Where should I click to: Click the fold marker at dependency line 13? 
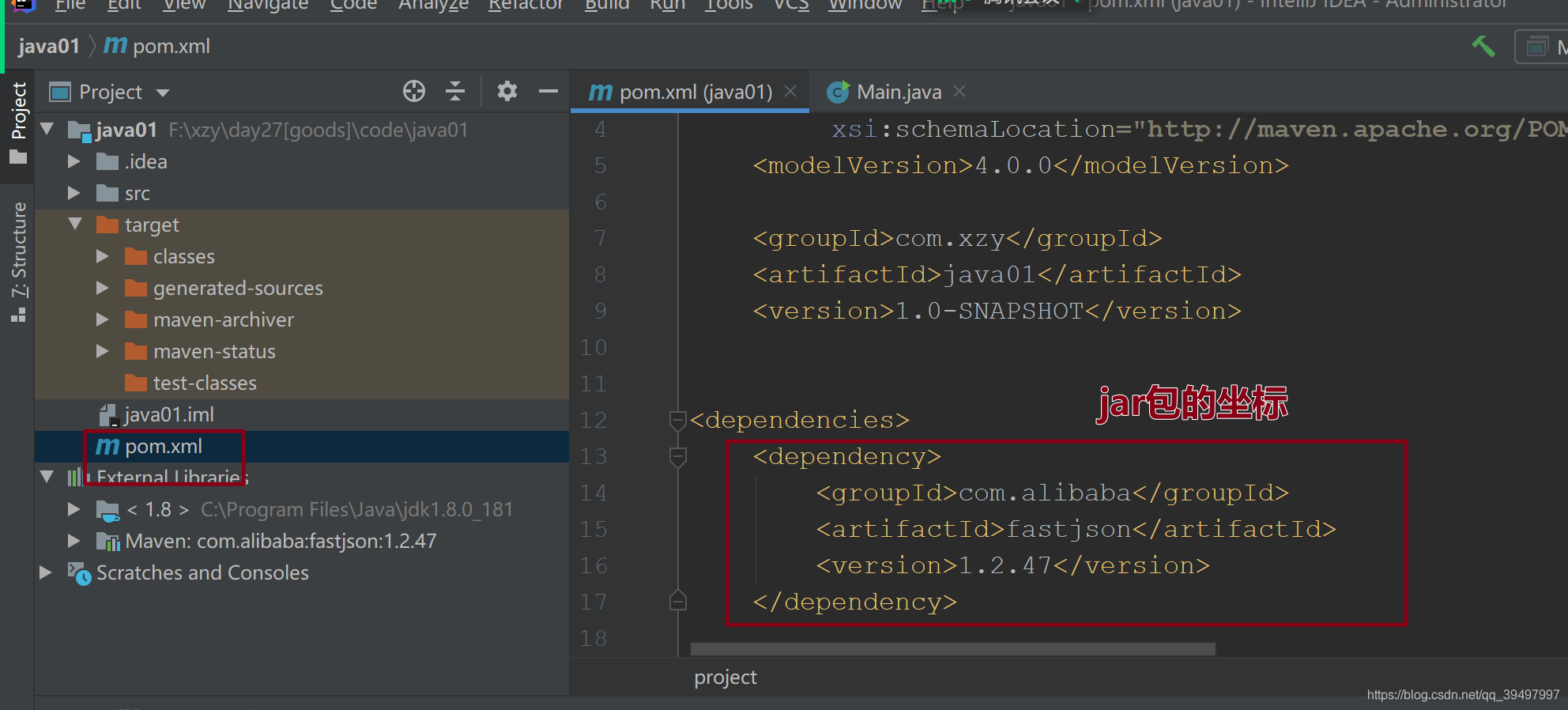677,457
